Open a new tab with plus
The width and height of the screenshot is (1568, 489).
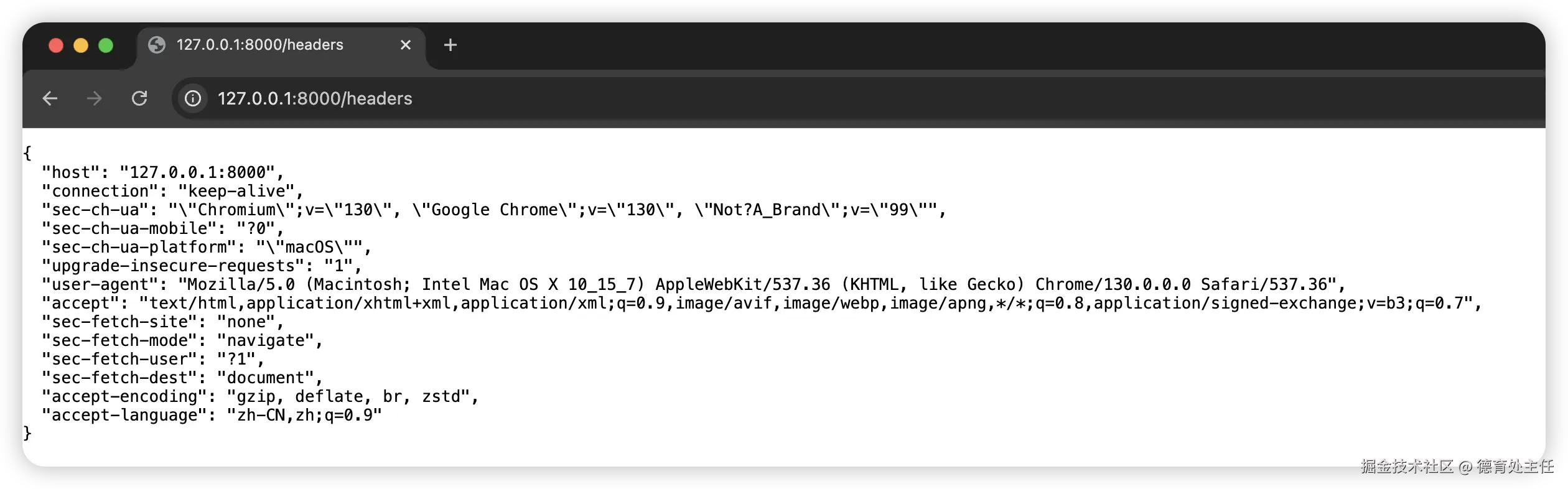click(450, 45)
